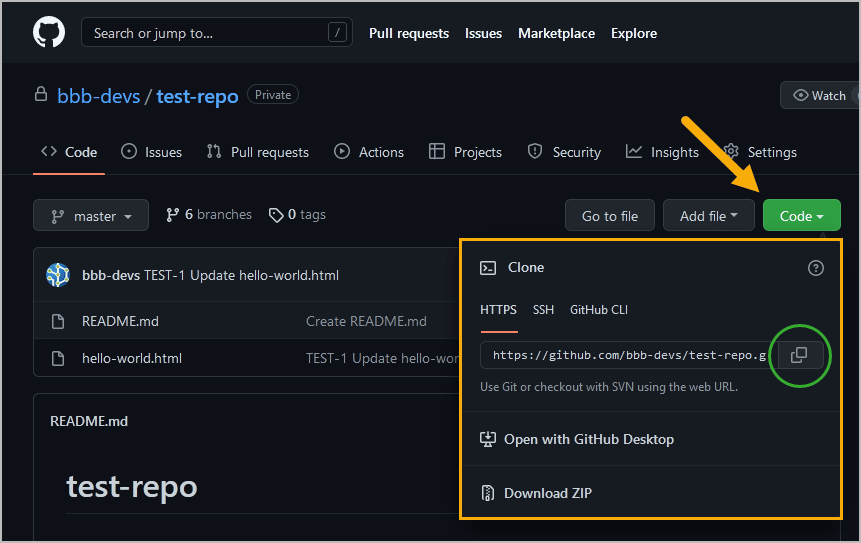Open the test-repo repository link
The image size is (861, 543).
coord(198,96)
